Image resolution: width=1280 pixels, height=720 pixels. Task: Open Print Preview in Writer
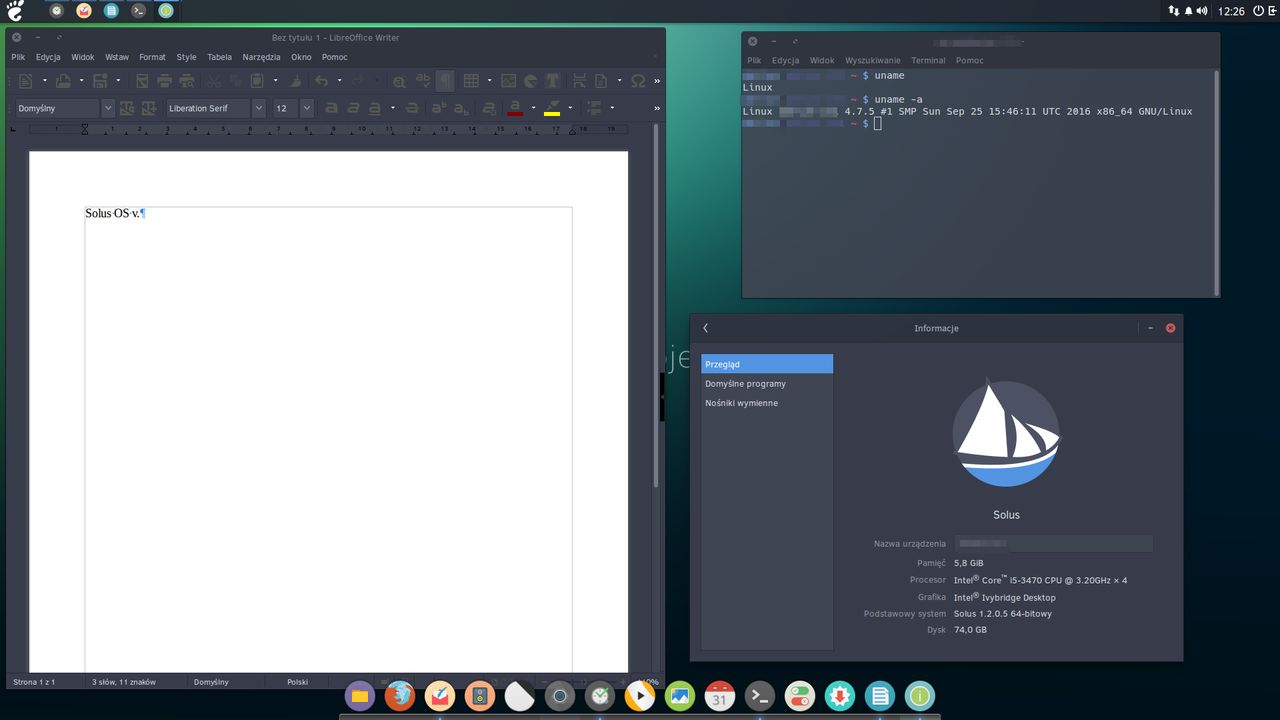click(186, 80)
